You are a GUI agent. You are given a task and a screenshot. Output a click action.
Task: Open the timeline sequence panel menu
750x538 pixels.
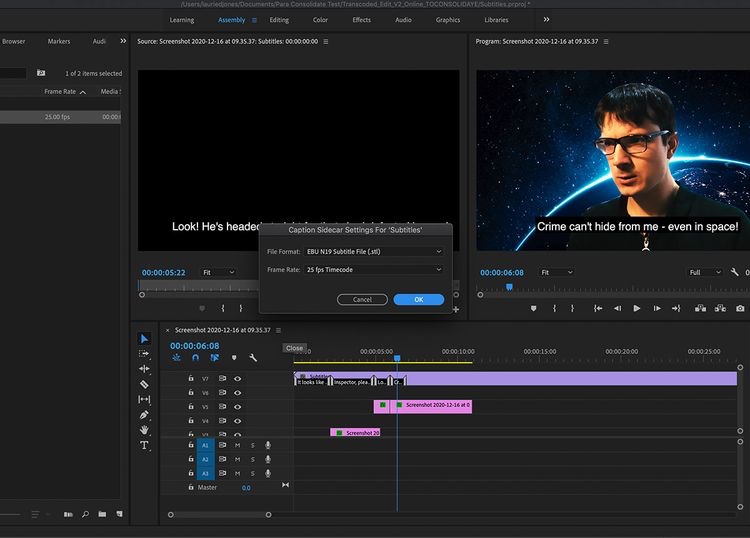point(278,330)
